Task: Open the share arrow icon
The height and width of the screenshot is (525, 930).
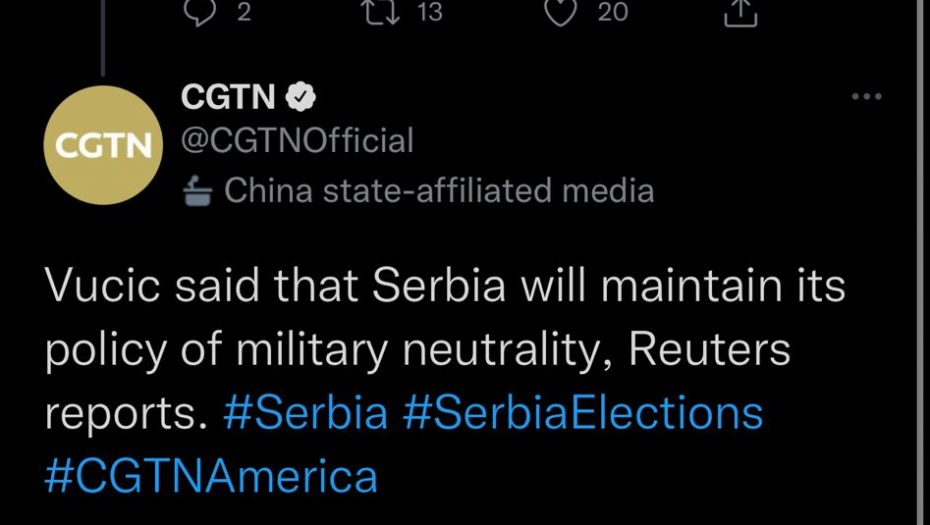Action: [x=740, y=12]
